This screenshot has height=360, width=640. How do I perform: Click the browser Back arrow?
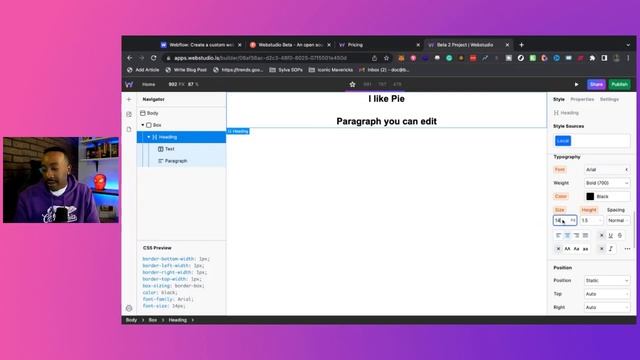[x=129, y=58]
